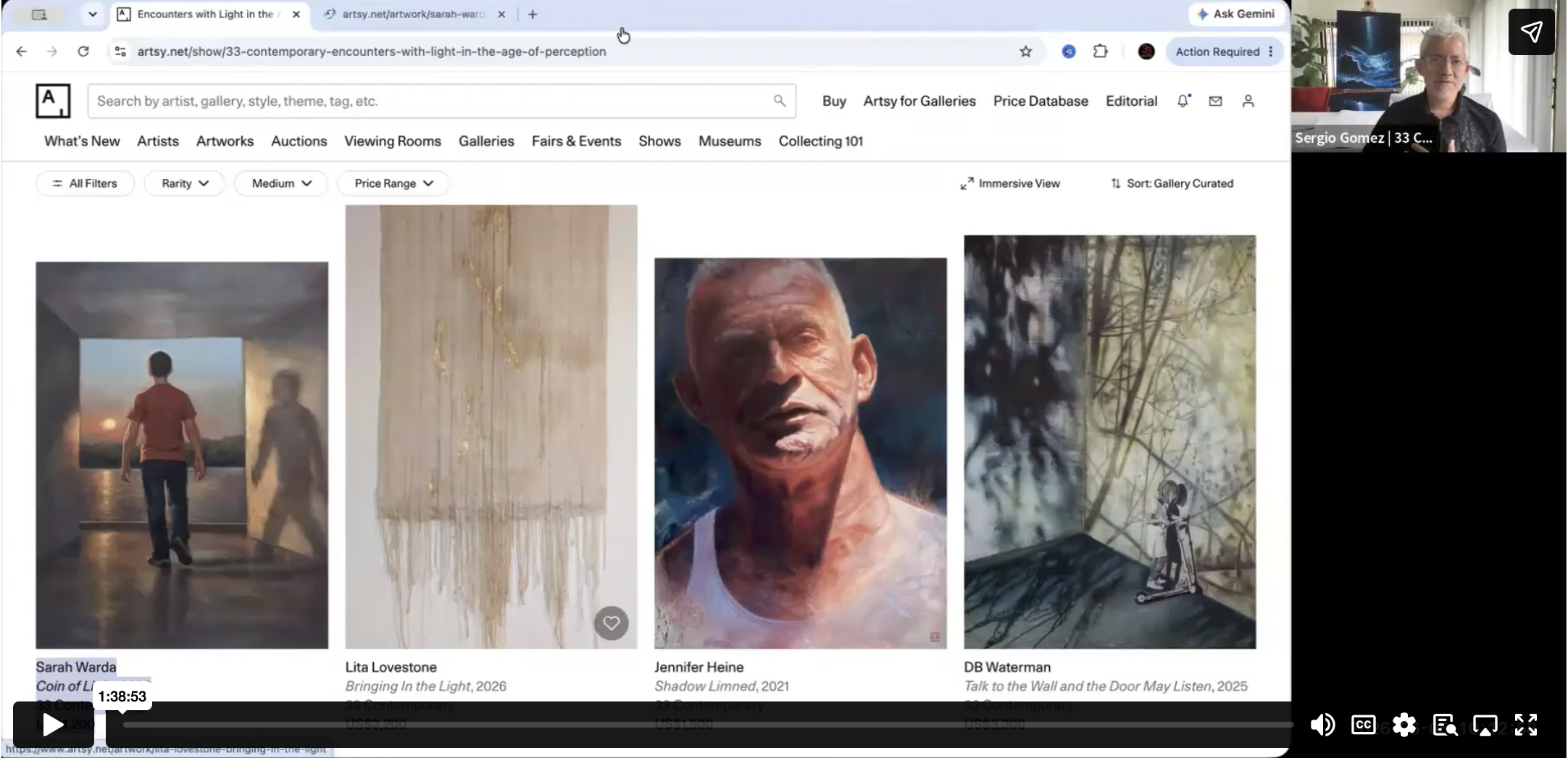Open Editorial link
The image size is (1568, 758).
click(1131, 101)
